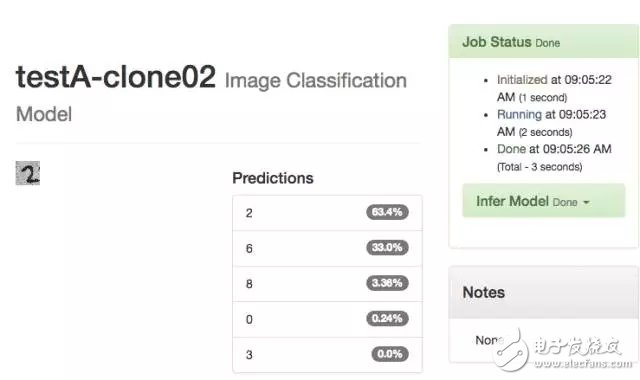Click the Running status entry

pyautogui.click(x=551, y=123)
